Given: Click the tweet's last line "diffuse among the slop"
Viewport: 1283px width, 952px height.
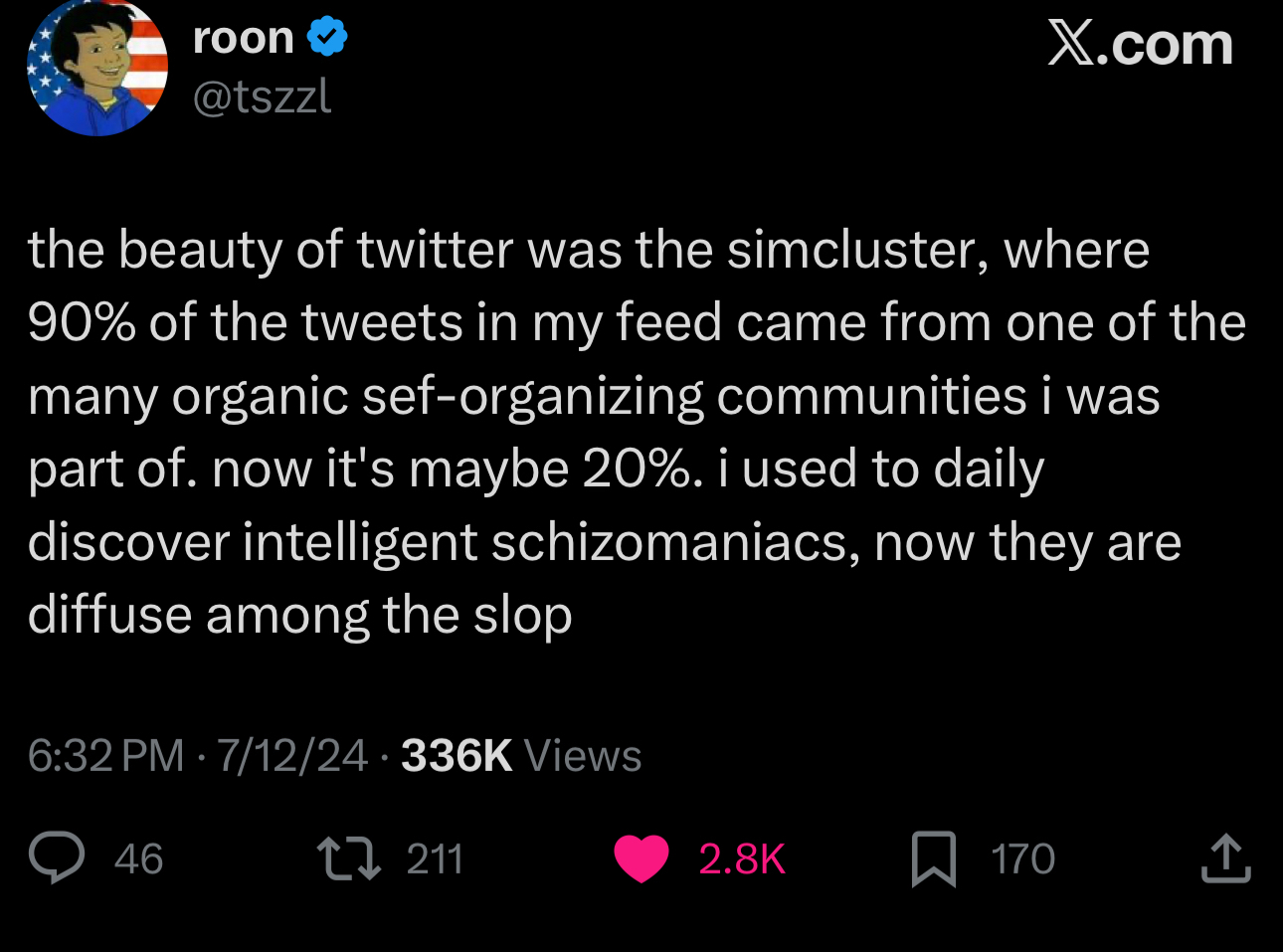Looking at the screenshot, I should click(x=299, y=616).
